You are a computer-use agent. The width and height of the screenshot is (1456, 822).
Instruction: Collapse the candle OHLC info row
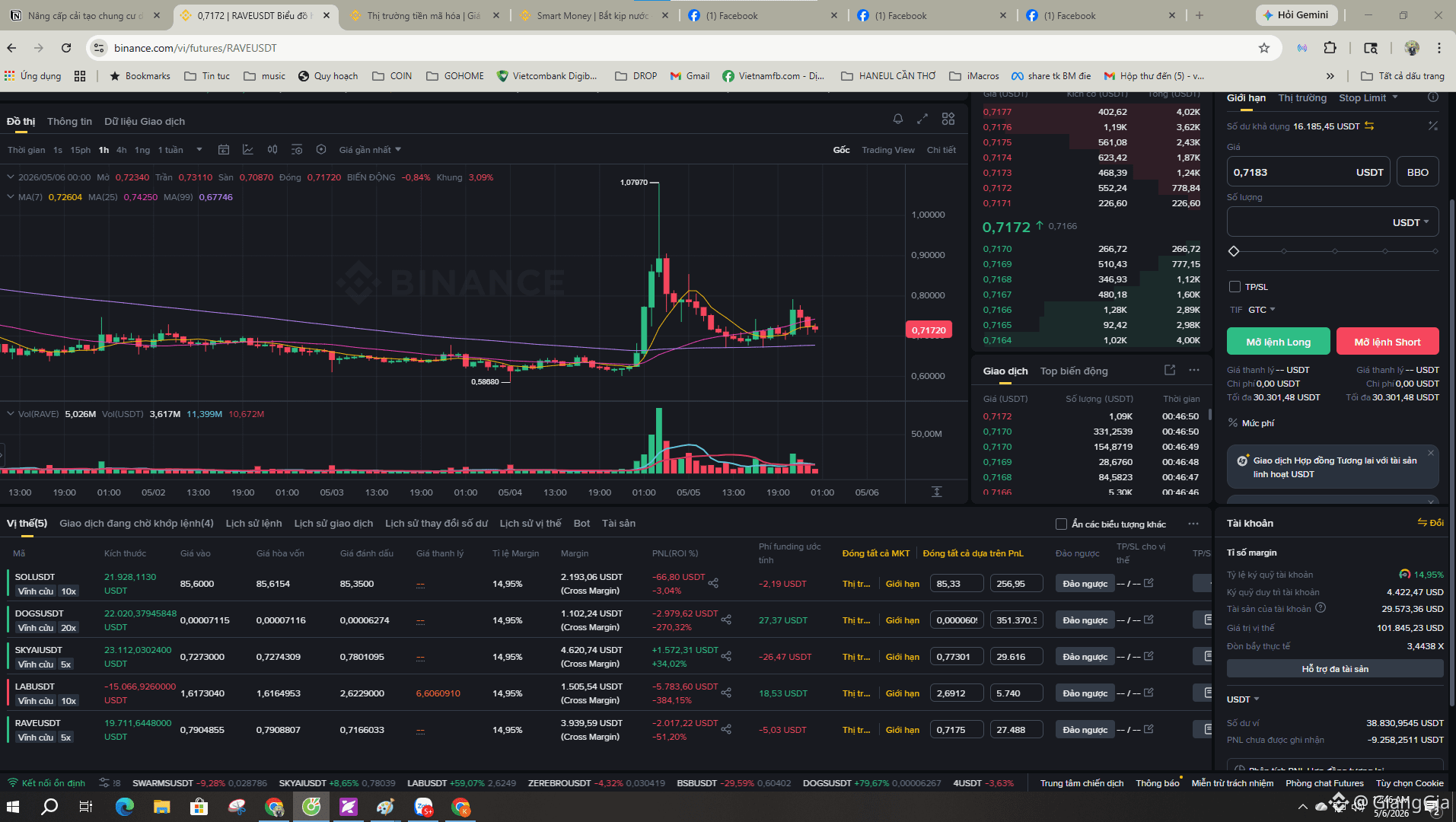pyautogui.click(x=11, y=177)
